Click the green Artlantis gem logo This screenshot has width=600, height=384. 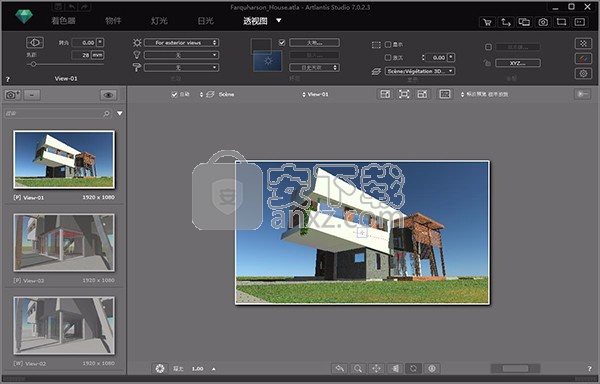tap(24, 16)
